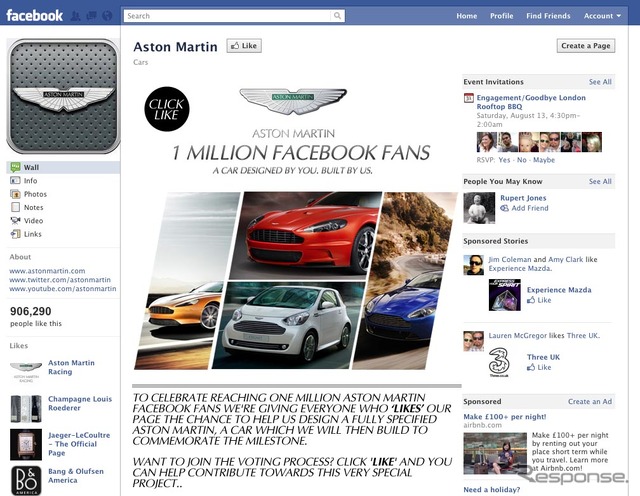Open Rupert Jones profile link

click(x=523, y=198)
